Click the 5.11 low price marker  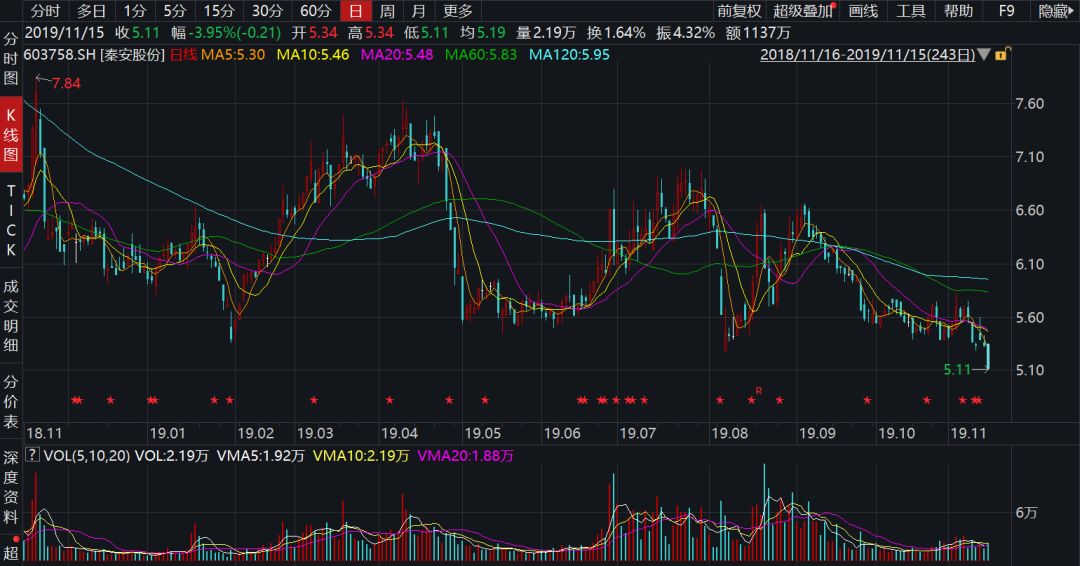[958, 370]
